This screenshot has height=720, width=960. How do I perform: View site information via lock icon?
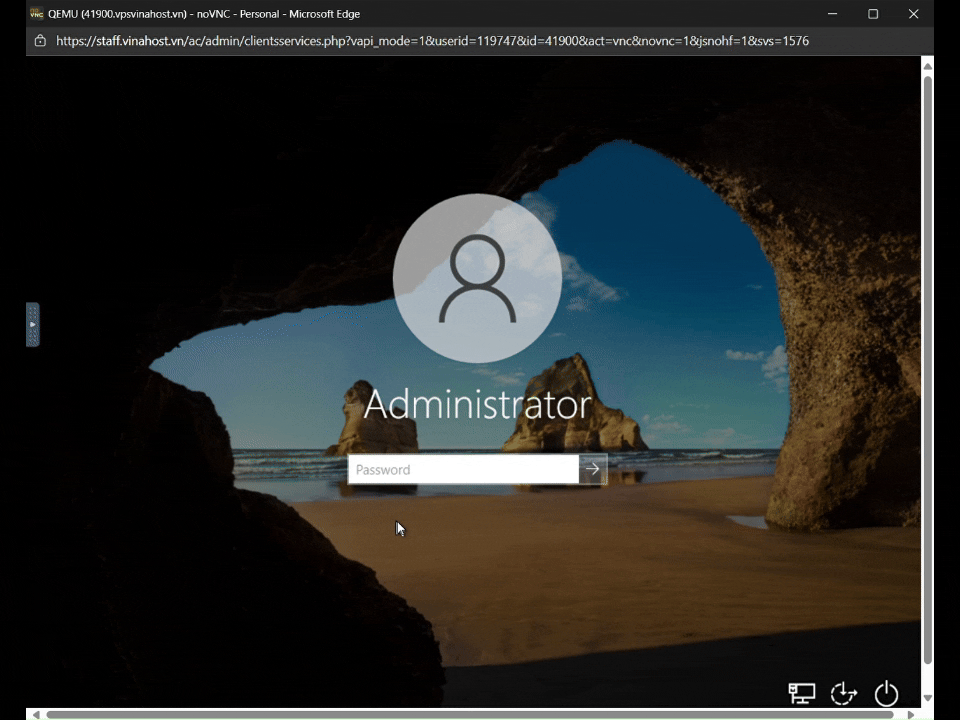point(40,41)
